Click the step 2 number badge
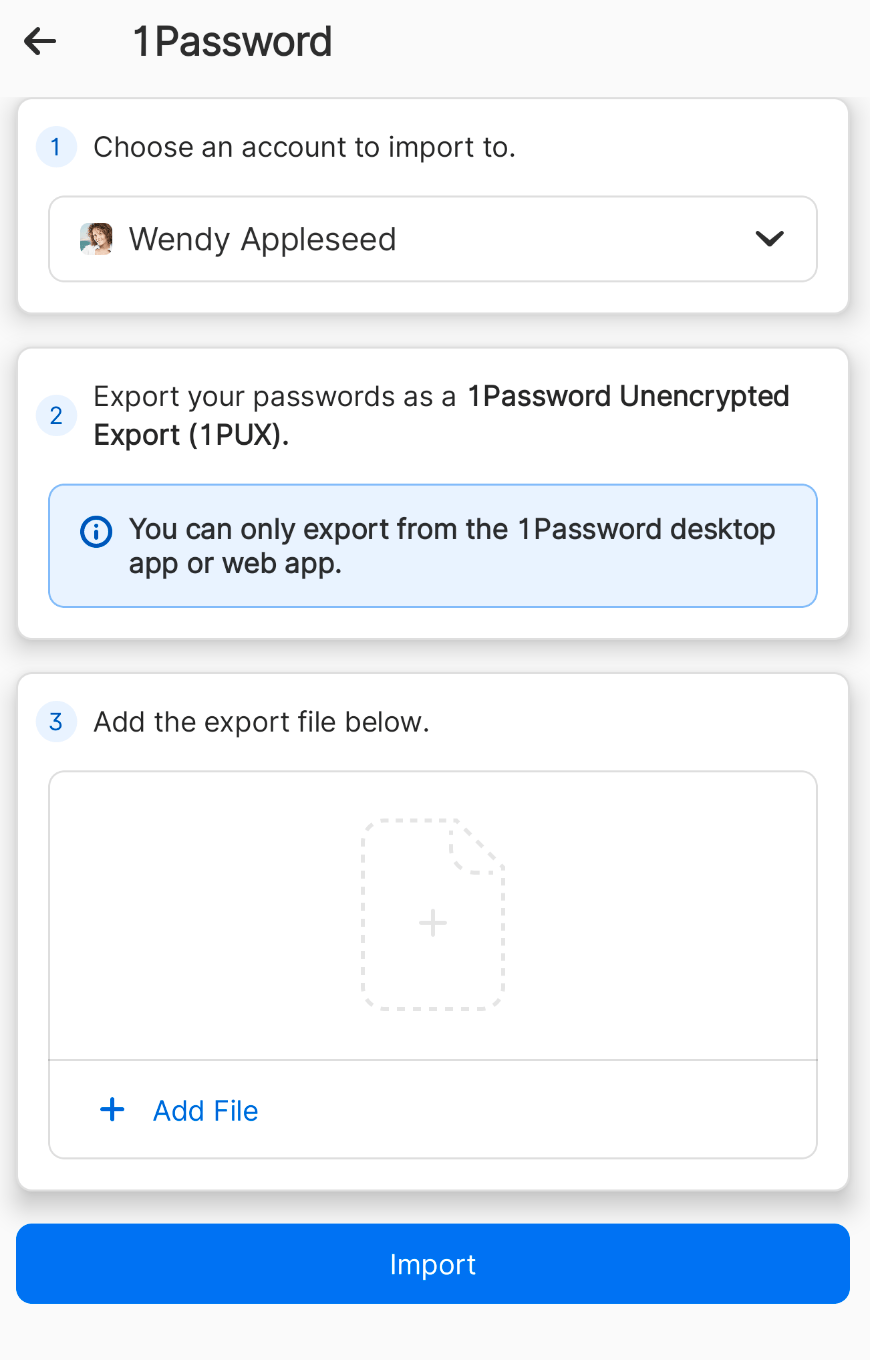Image resolution: width=870 pixels, height=1360 pixels. [56, 415]
